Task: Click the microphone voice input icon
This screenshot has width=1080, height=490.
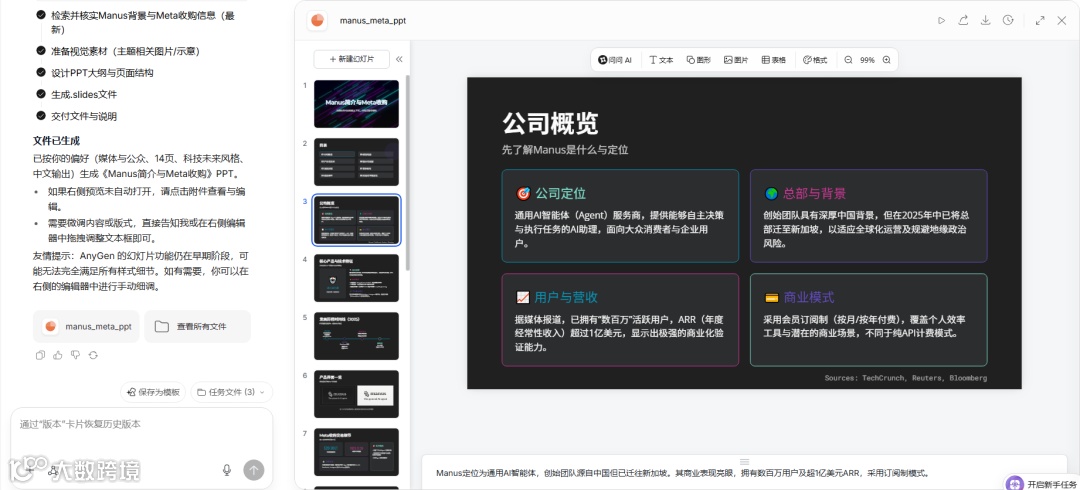Action: tap(227, 470)
